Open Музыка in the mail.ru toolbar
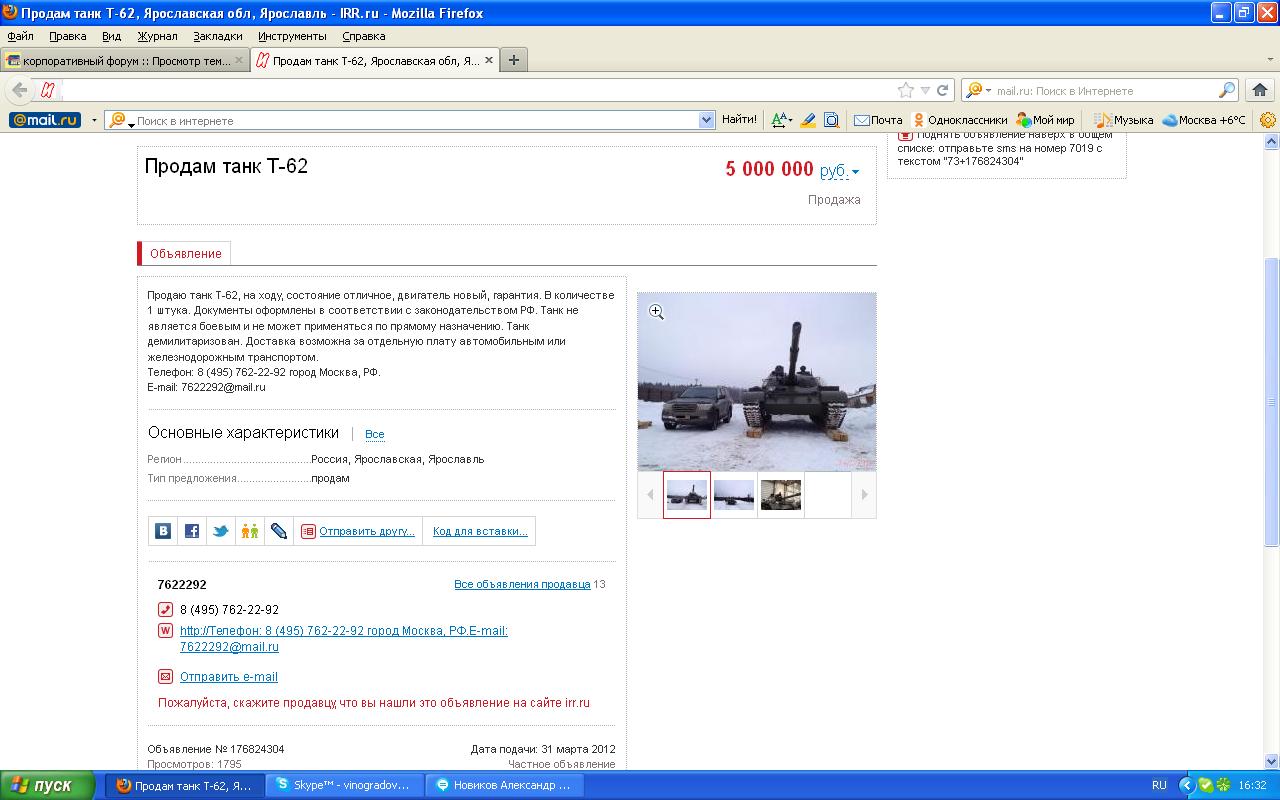 click(x=1124, y=120)
